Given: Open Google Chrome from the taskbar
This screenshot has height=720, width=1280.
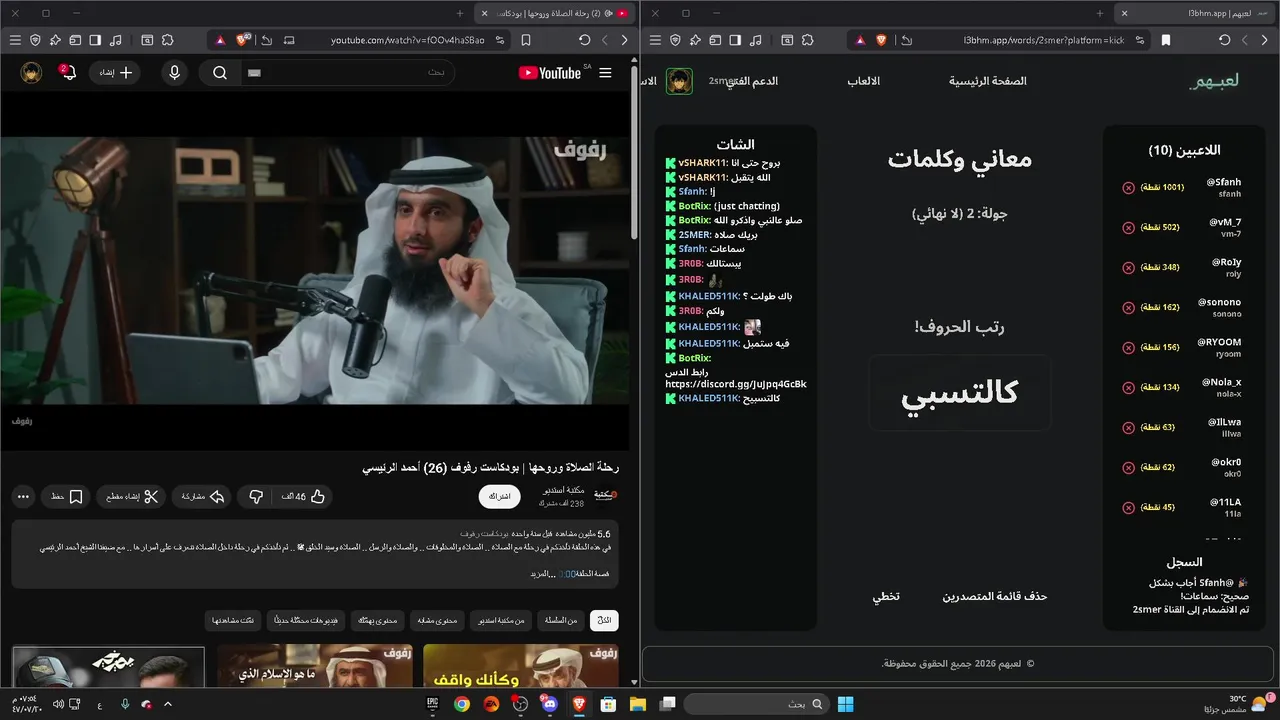Looking at the screenshot, I should click(x=462, y=704).
